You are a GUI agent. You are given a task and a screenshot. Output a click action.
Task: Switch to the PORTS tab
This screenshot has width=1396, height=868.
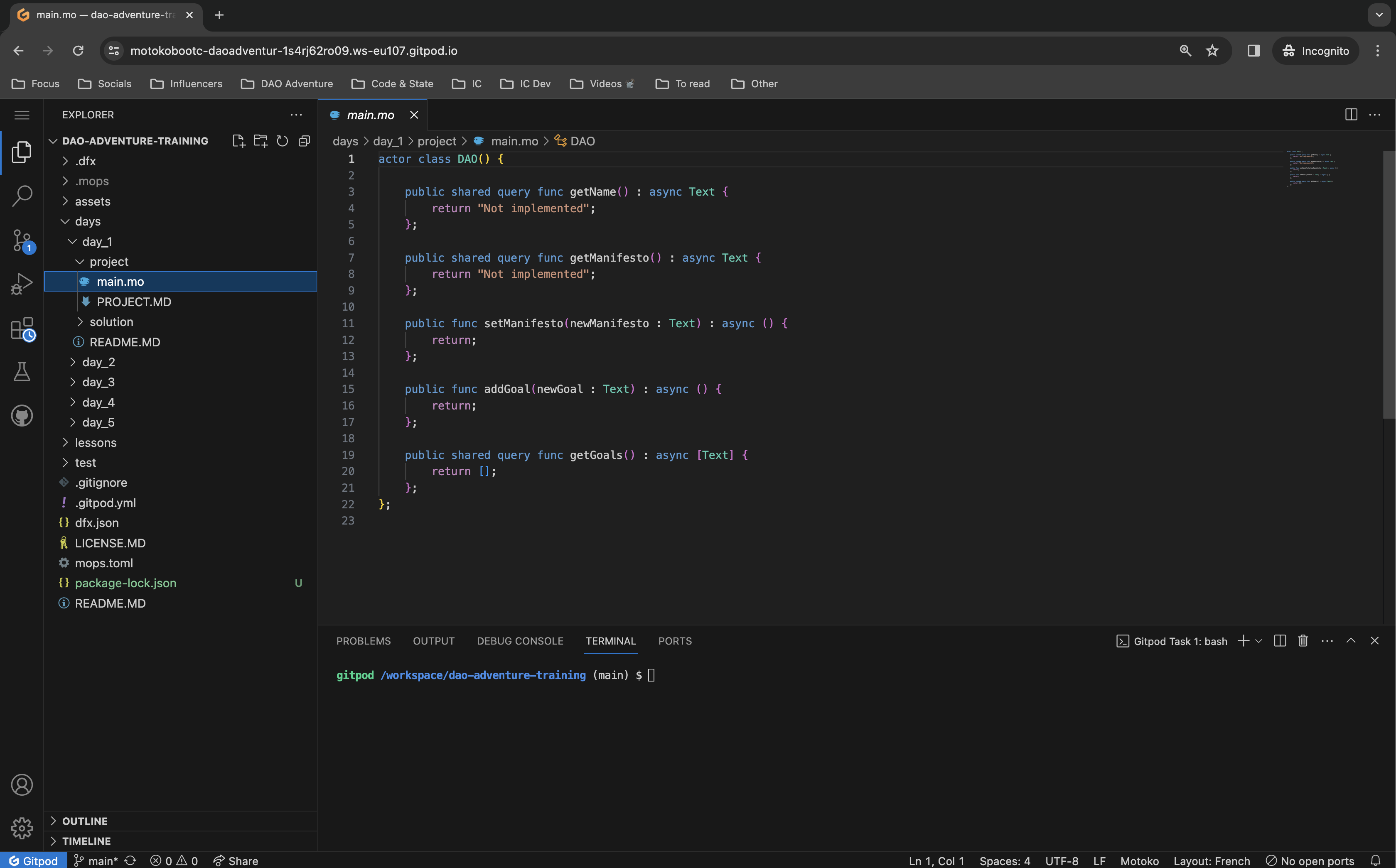coord(675,641)
